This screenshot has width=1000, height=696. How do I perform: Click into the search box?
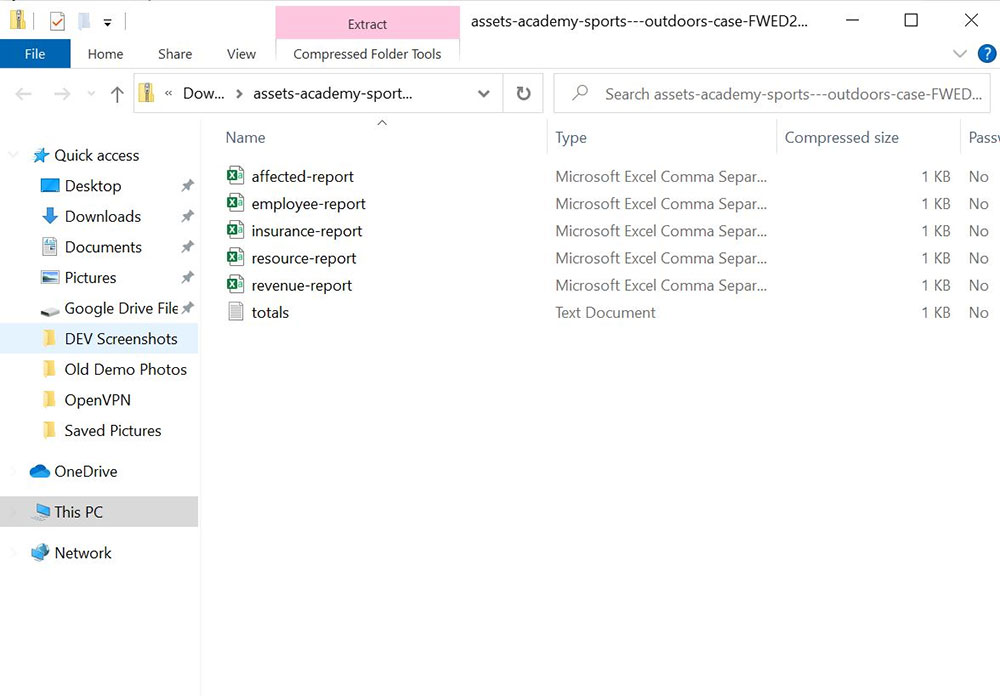(790, 94)
